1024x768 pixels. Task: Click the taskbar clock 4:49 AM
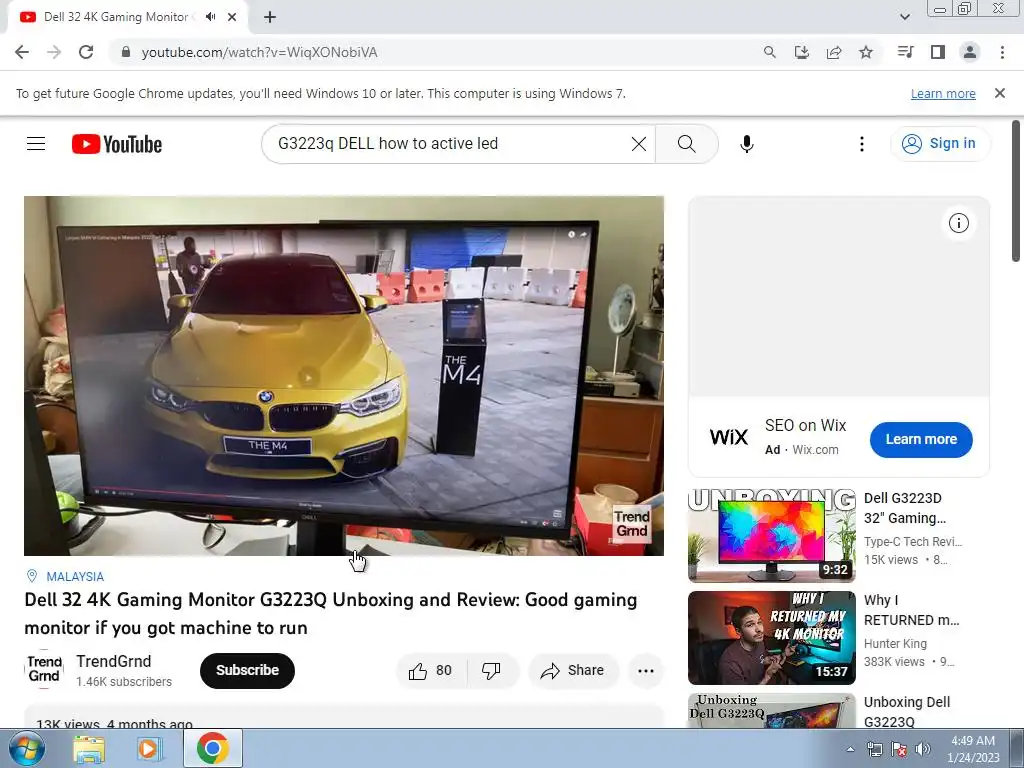click(x=972, y=749)
